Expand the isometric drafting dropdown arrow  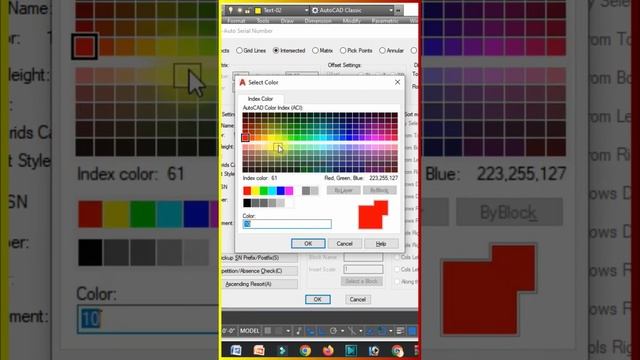360,331
